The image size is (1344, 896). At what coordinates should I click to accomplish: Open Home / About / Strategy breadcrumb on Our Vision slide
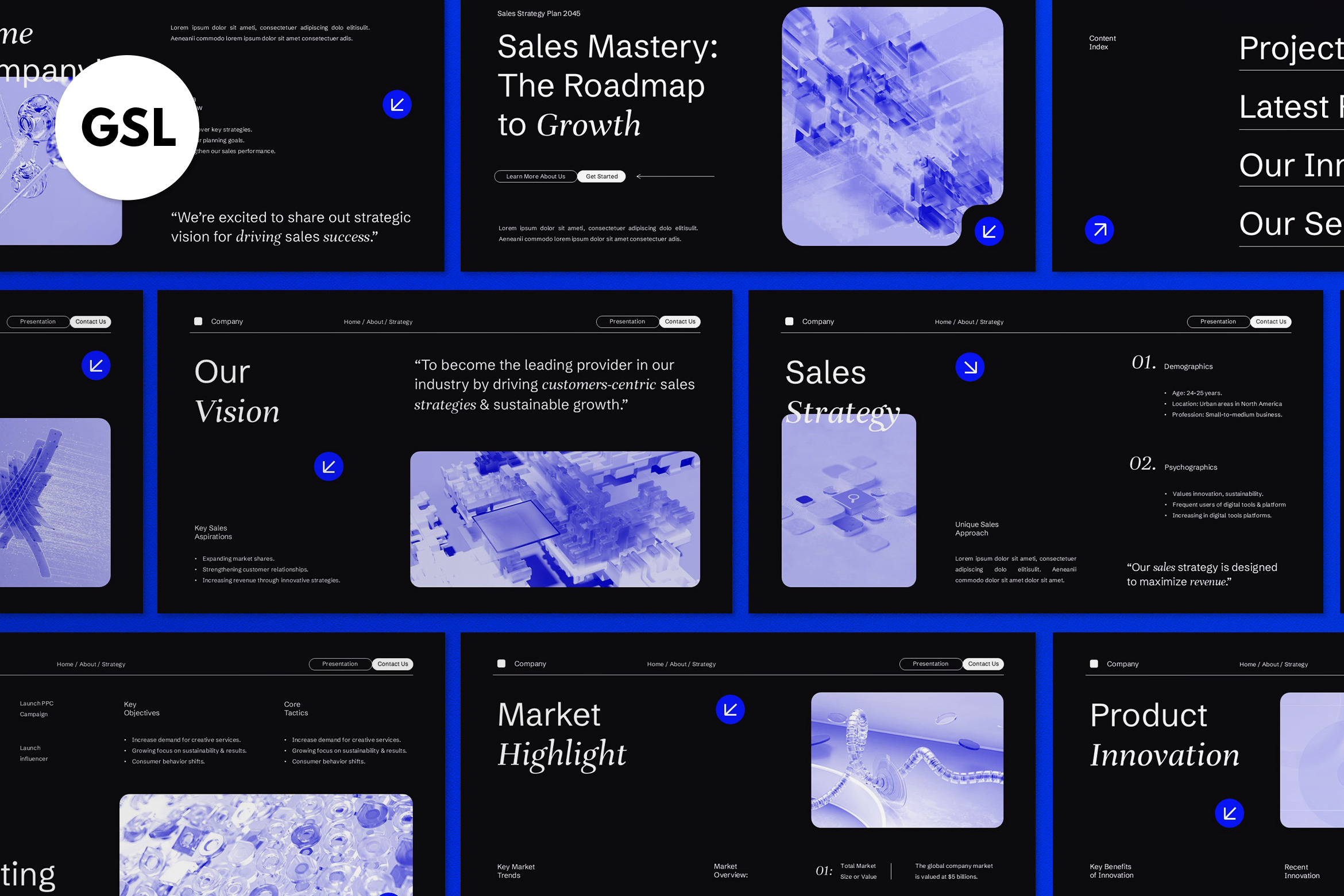[x=378, y=322]
